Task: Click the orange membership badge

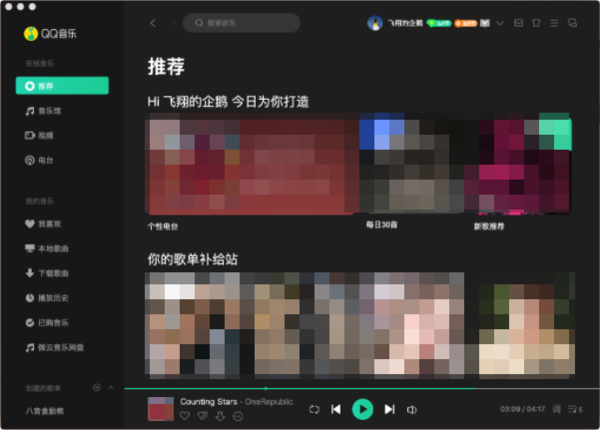Action: click(x=465, y=23)
